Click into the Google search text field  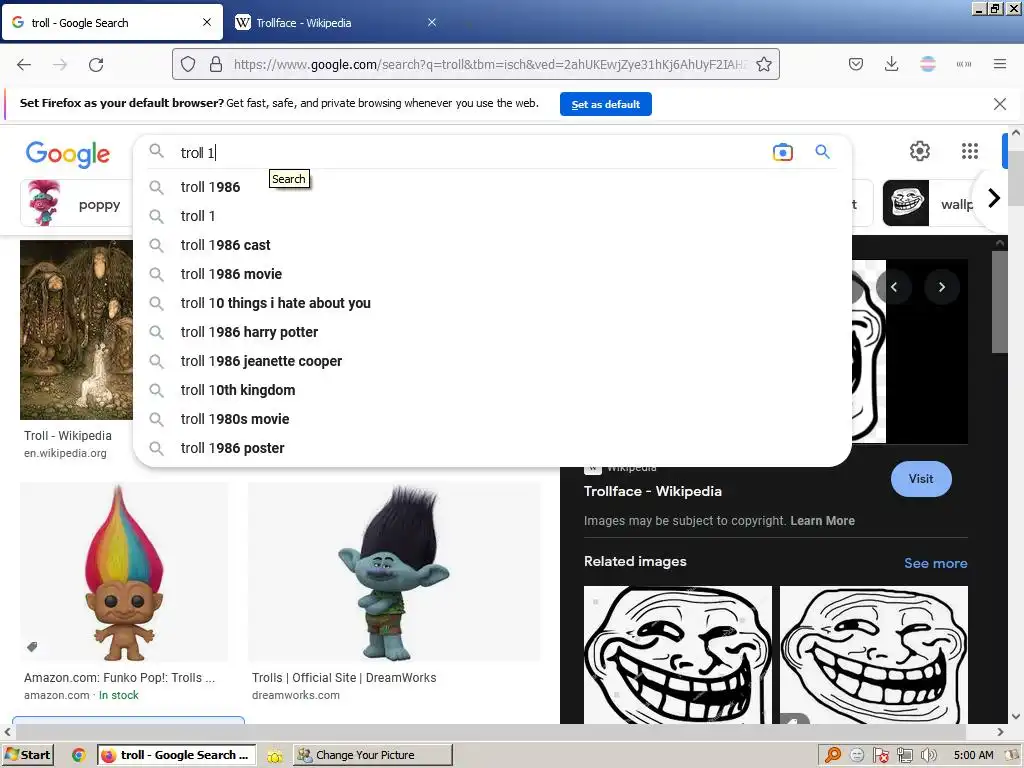pos(470,153)
